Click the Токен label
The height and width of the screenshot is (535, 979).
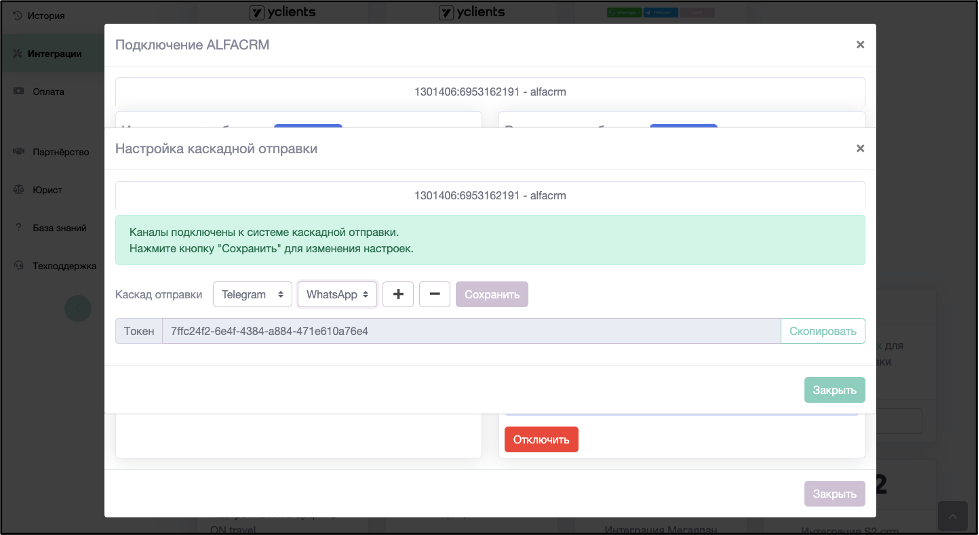(x=139, y=331)
